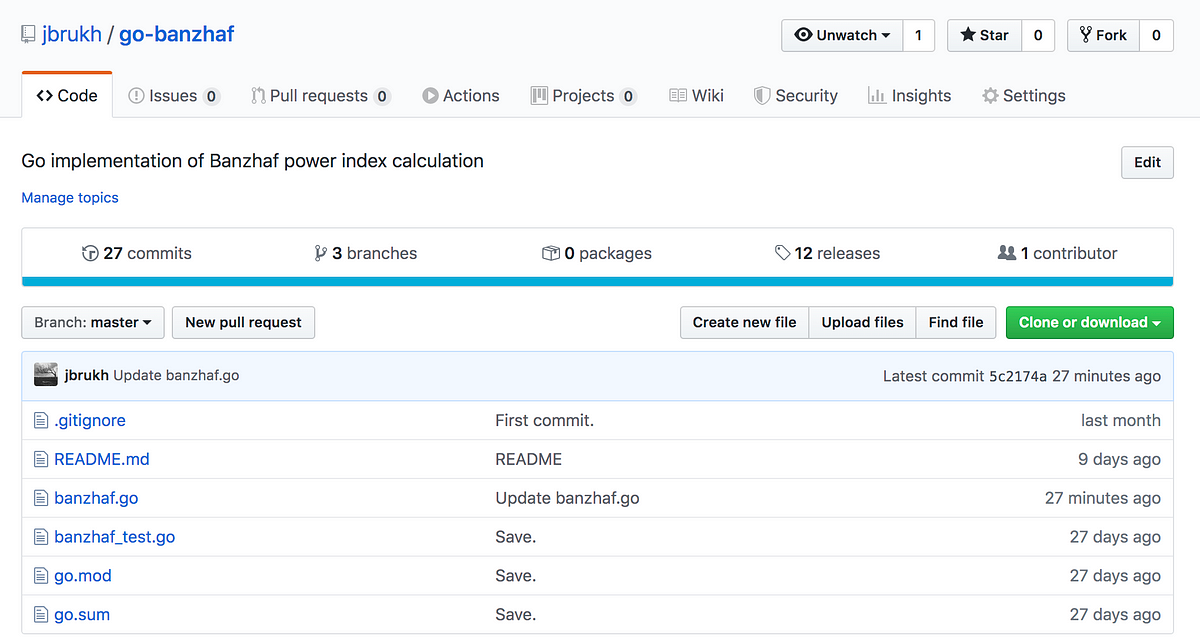Click the file icon beside banzhaf.go
The width and height of the screenshot is (1200, 644).
tap(41, 498)
